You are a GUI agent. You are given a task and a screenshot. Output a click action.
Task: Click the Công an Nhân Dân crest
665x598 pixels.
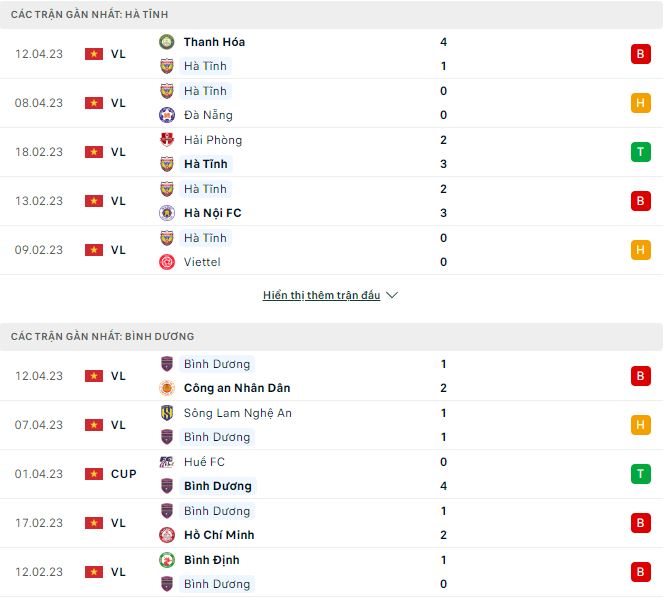(x=167, y=388)
